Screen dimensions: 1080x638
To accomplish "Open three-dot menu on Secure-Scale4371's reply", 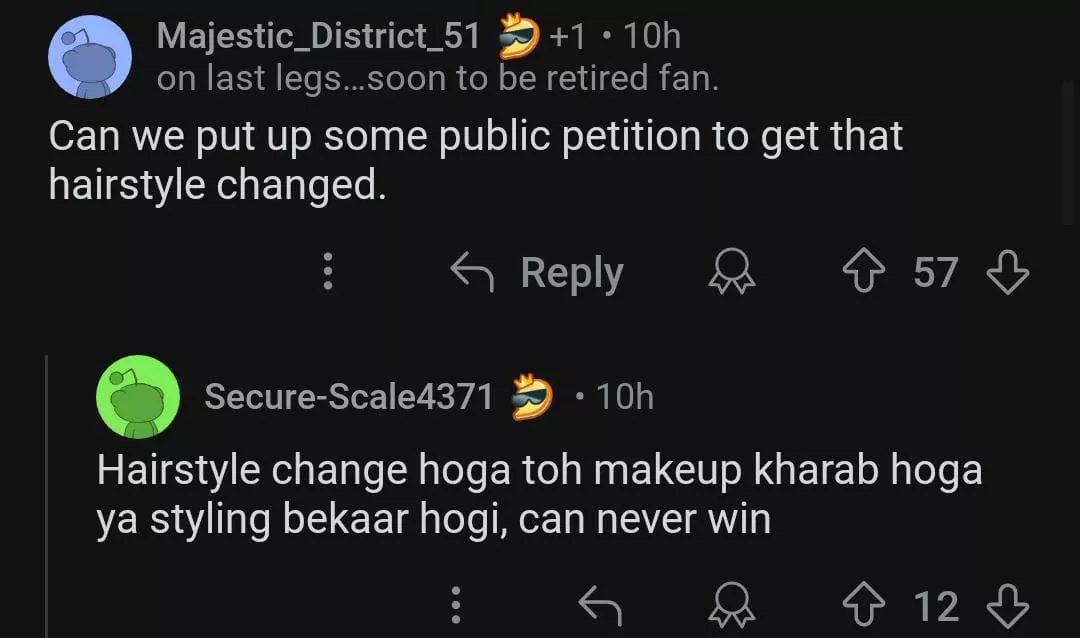I will pos(456,606).
